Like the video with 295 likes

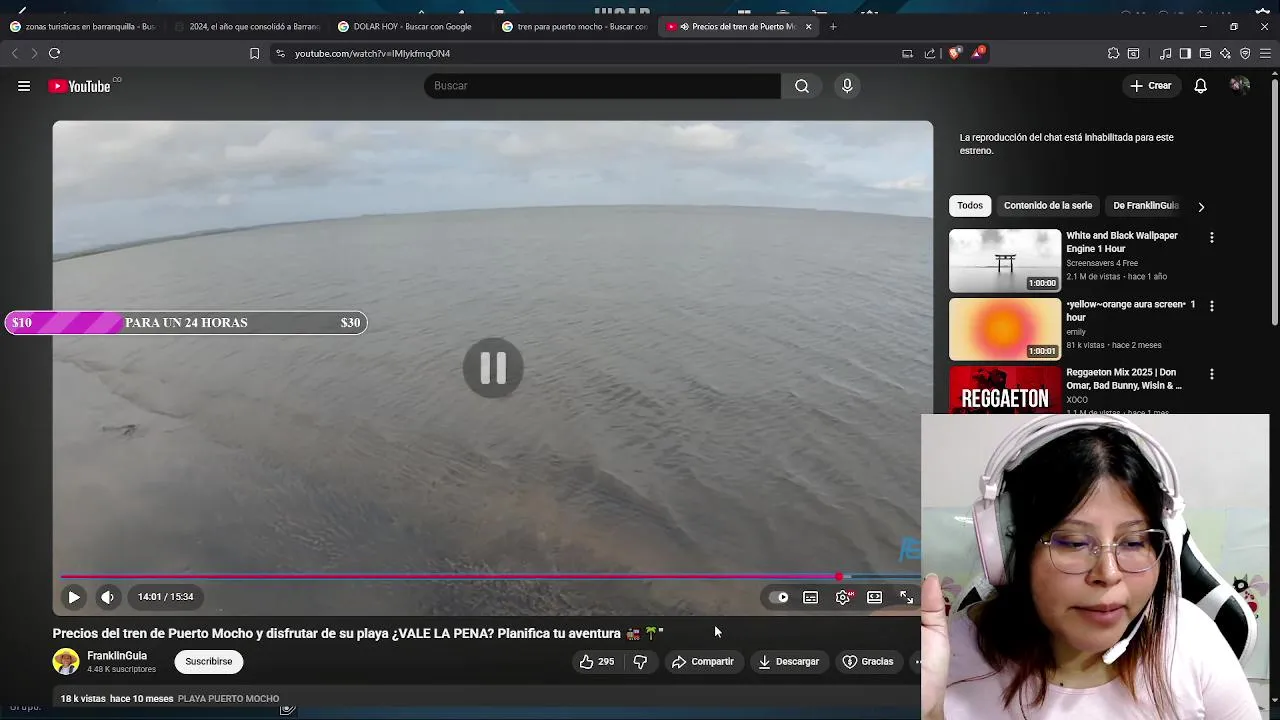pyautogui.click(x=597, y=661)
